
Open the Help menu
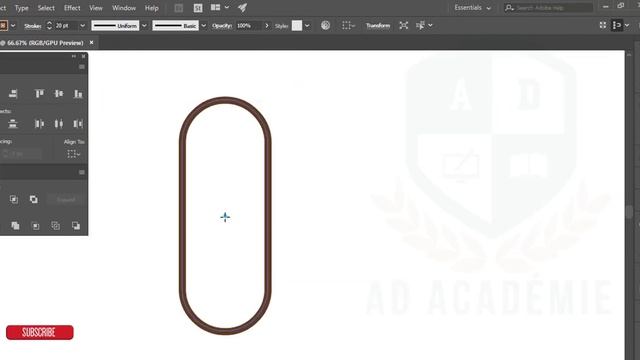pyautogui.click(x=151, y=8)
